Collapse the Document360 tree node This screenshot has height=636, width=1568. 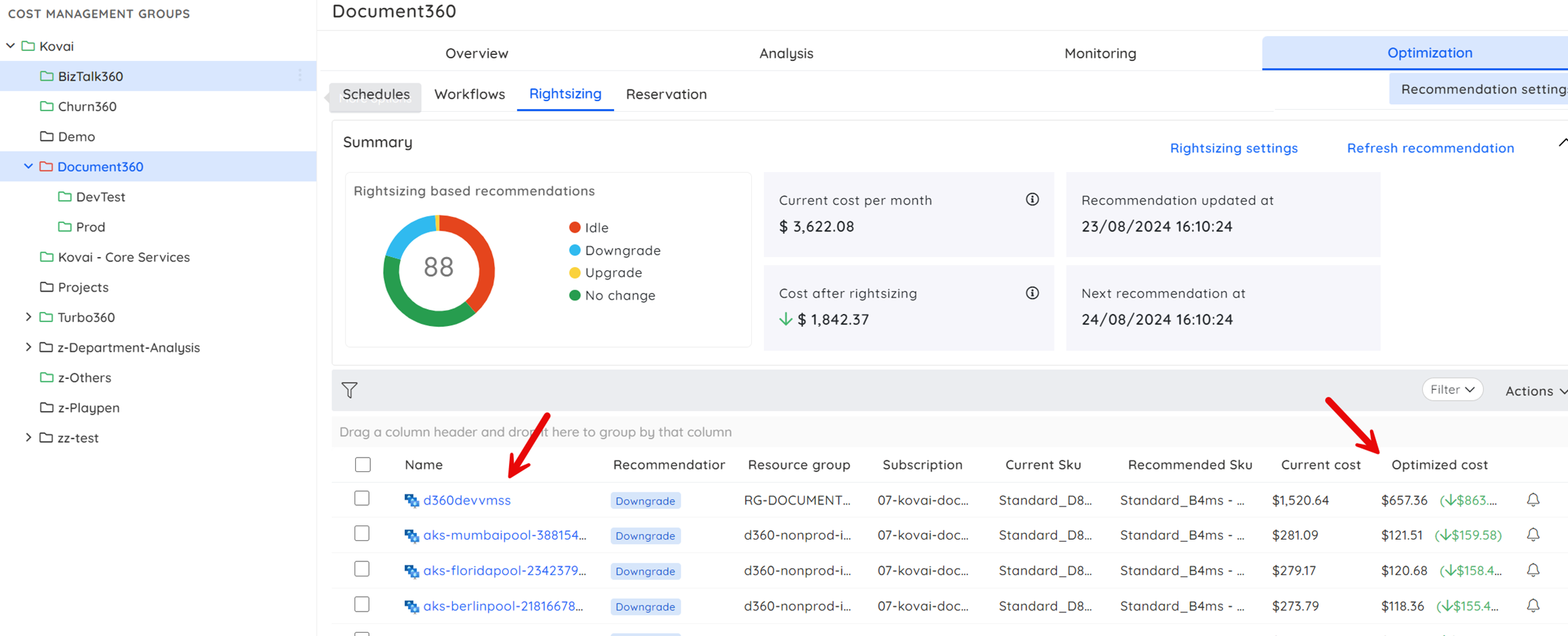28,166
